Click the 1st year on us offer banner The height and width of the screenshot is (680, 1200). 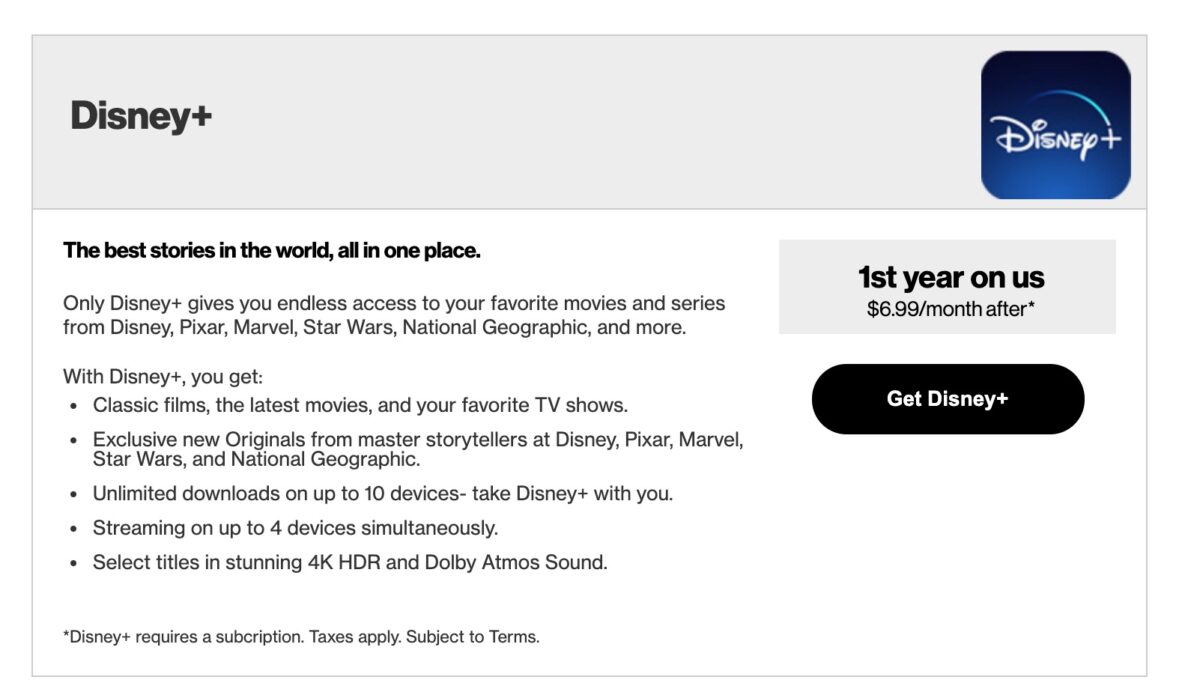(x=947, y=285)
